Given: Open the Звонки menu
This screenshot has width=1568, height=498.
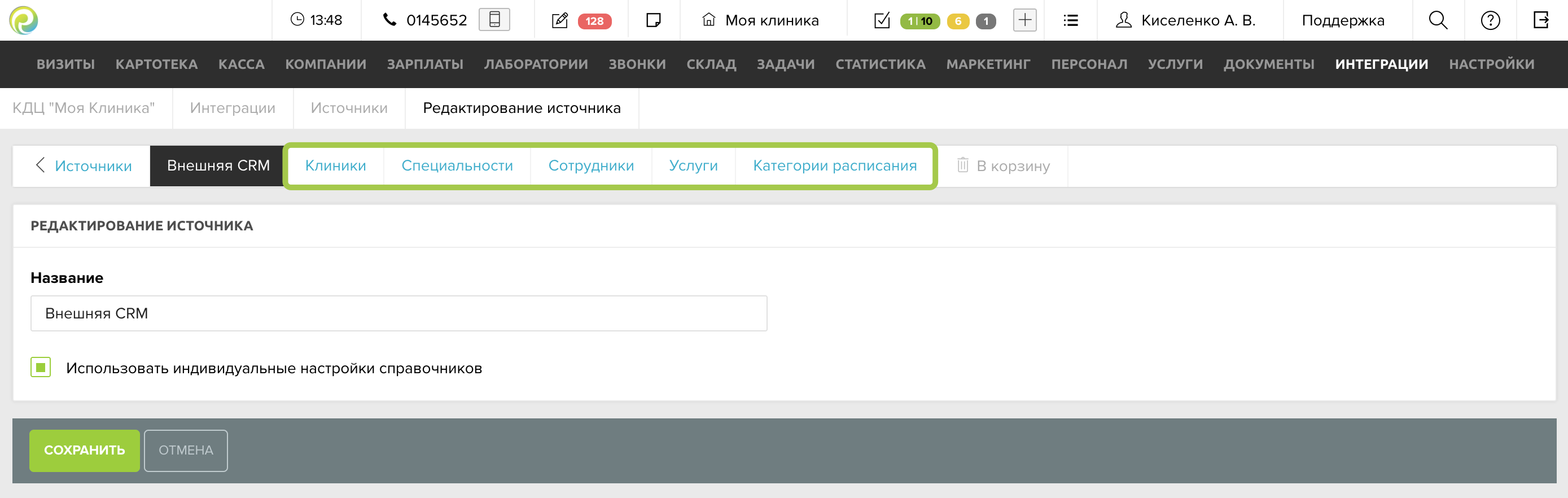Looking at the screenshot, I should (x=637, y=64).
